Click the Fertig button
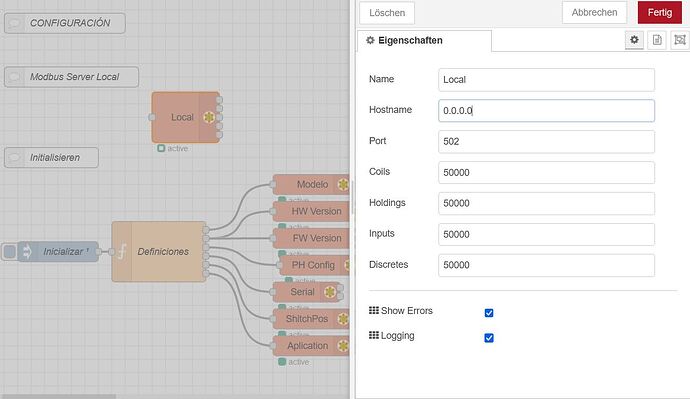 [659, 12]
